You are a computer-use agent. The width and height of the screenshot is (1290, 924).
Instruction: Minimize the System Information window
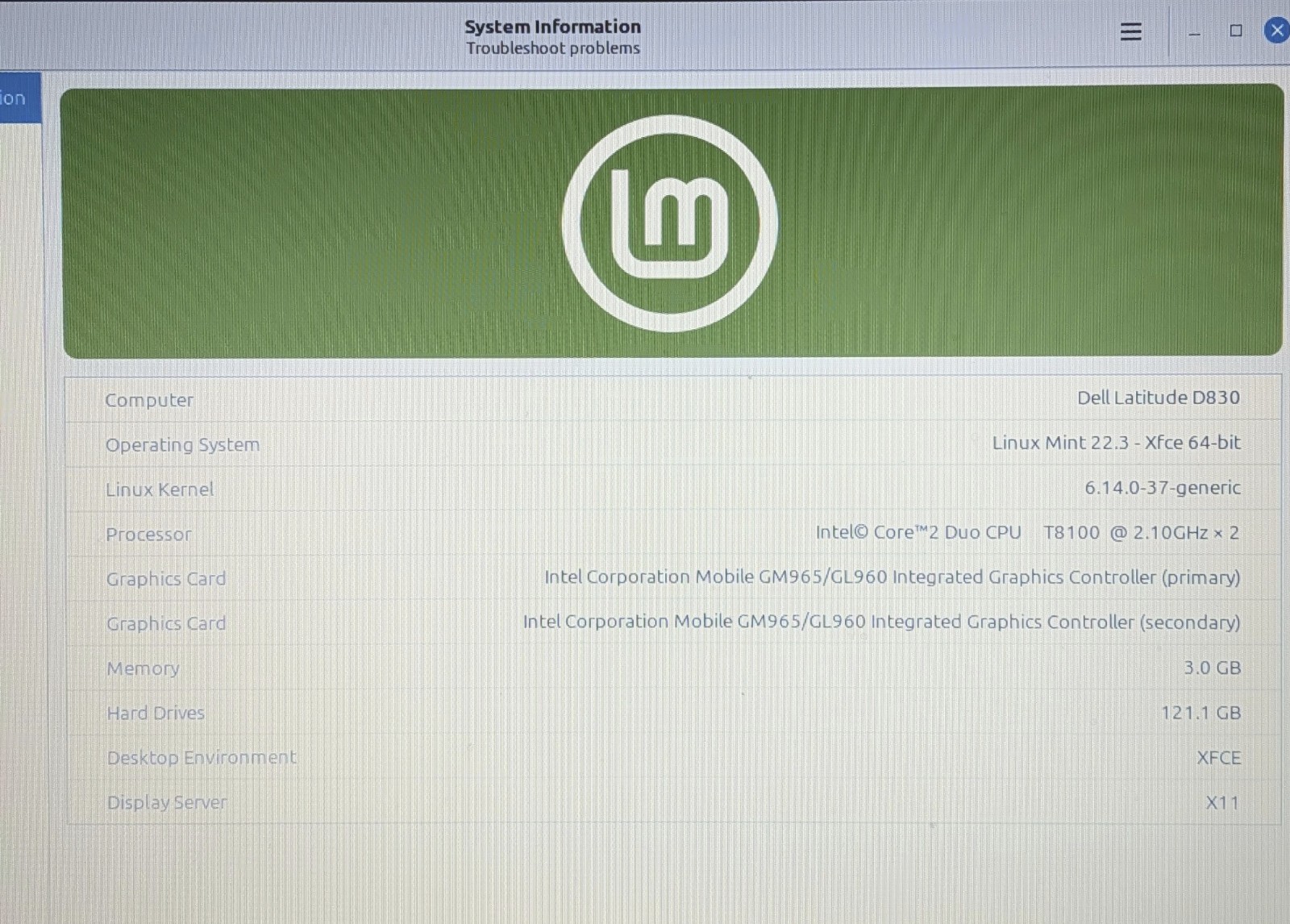pos(1194,33)
